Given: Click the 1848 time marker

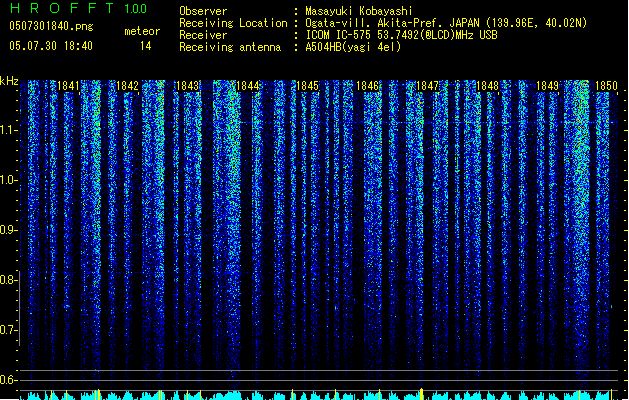Looking at the screenshot, I should 487,86.
